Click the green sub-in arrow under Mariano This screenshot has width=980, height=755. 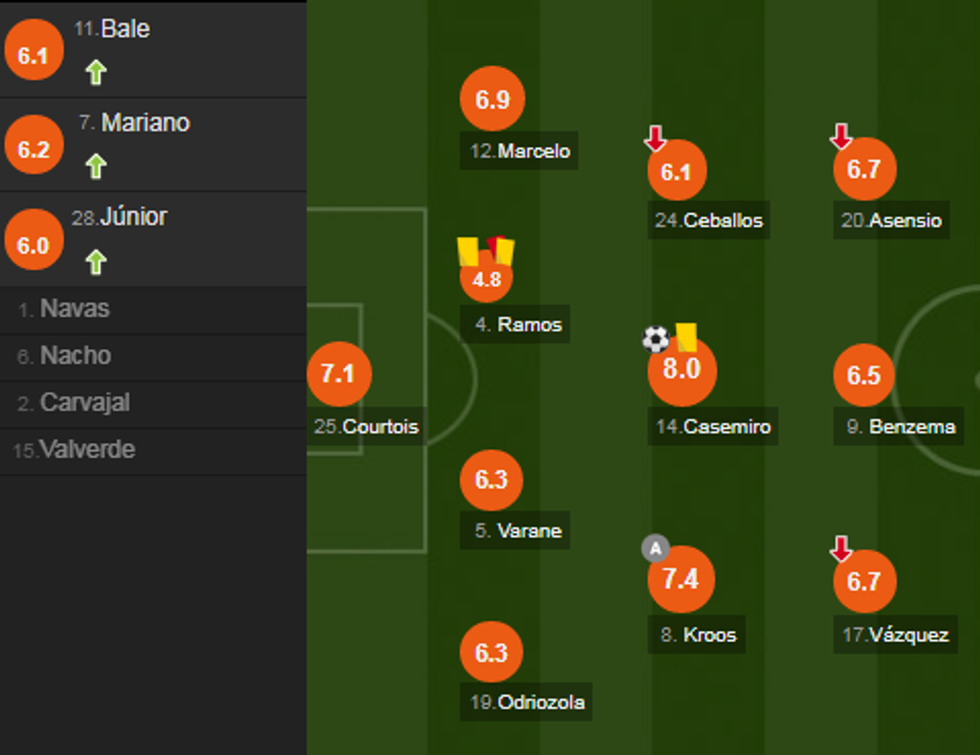[96, 166]
